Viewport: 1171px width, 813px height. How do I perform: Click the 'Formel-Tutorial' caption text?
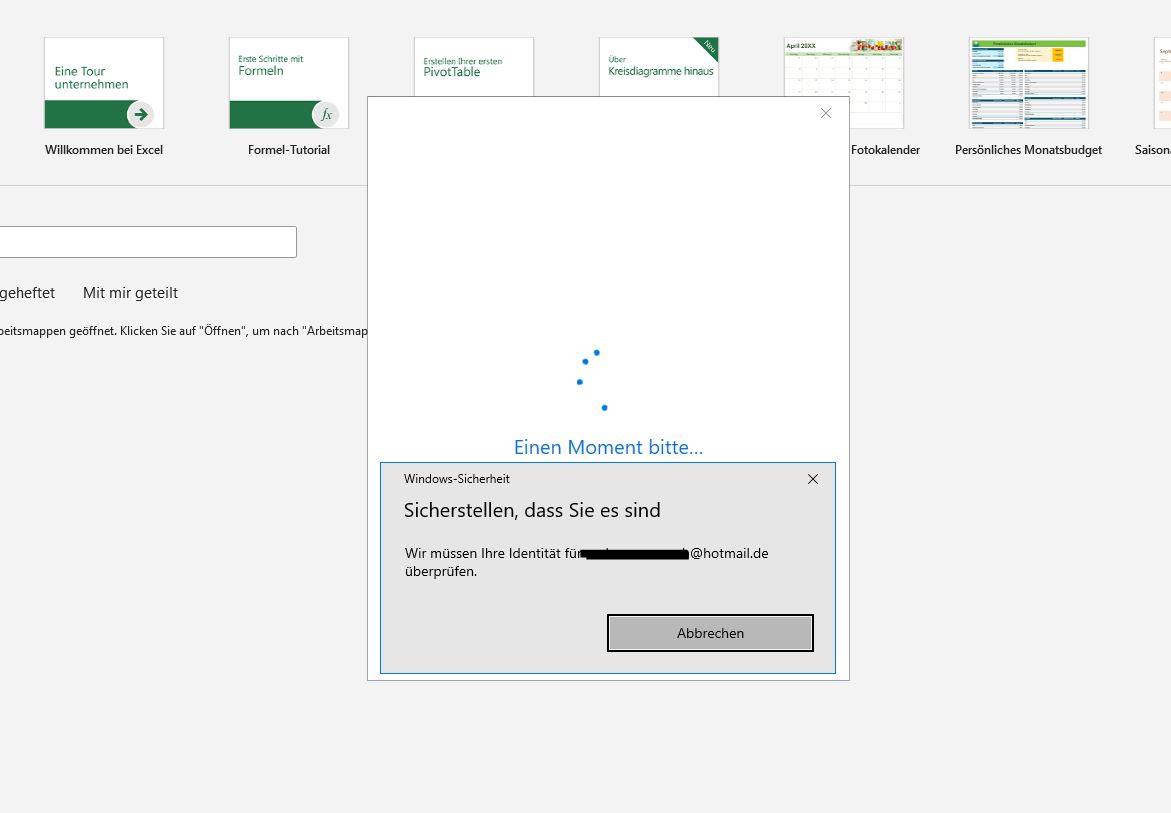coord(289,150)
